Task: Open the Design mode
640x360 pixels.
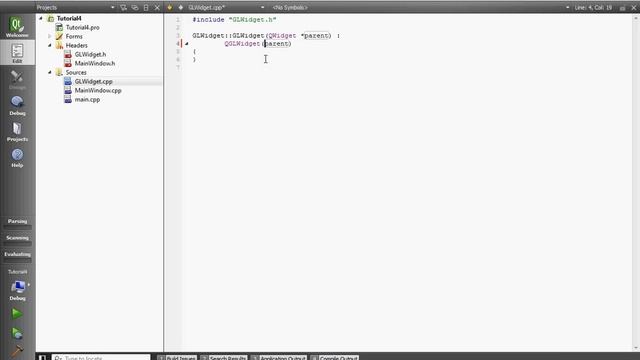Action: [17, 80]
